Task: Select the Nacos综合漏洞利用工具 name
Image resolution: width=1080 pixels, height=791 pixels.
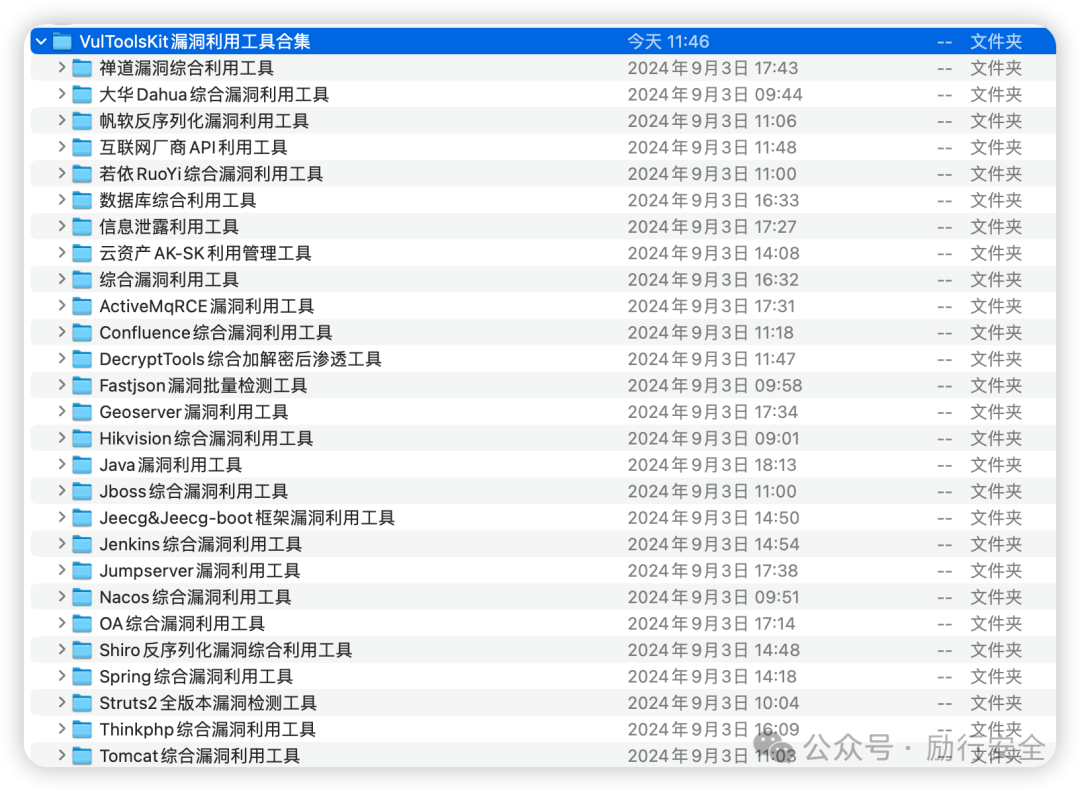Action: click(195, 597)
